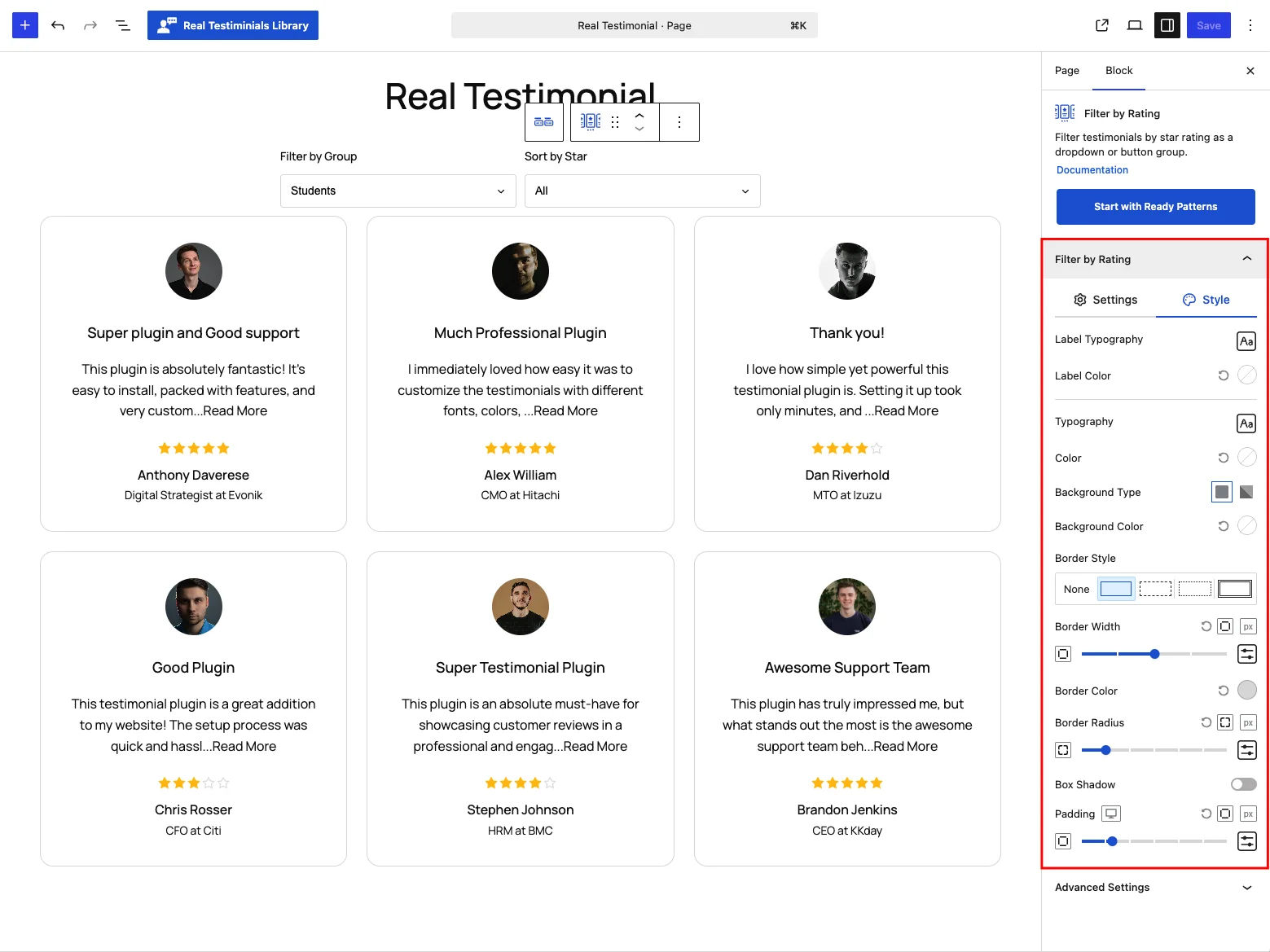Redo the last undone change
The width and height of the screenshot is (1270, 952).
[90, 25]
